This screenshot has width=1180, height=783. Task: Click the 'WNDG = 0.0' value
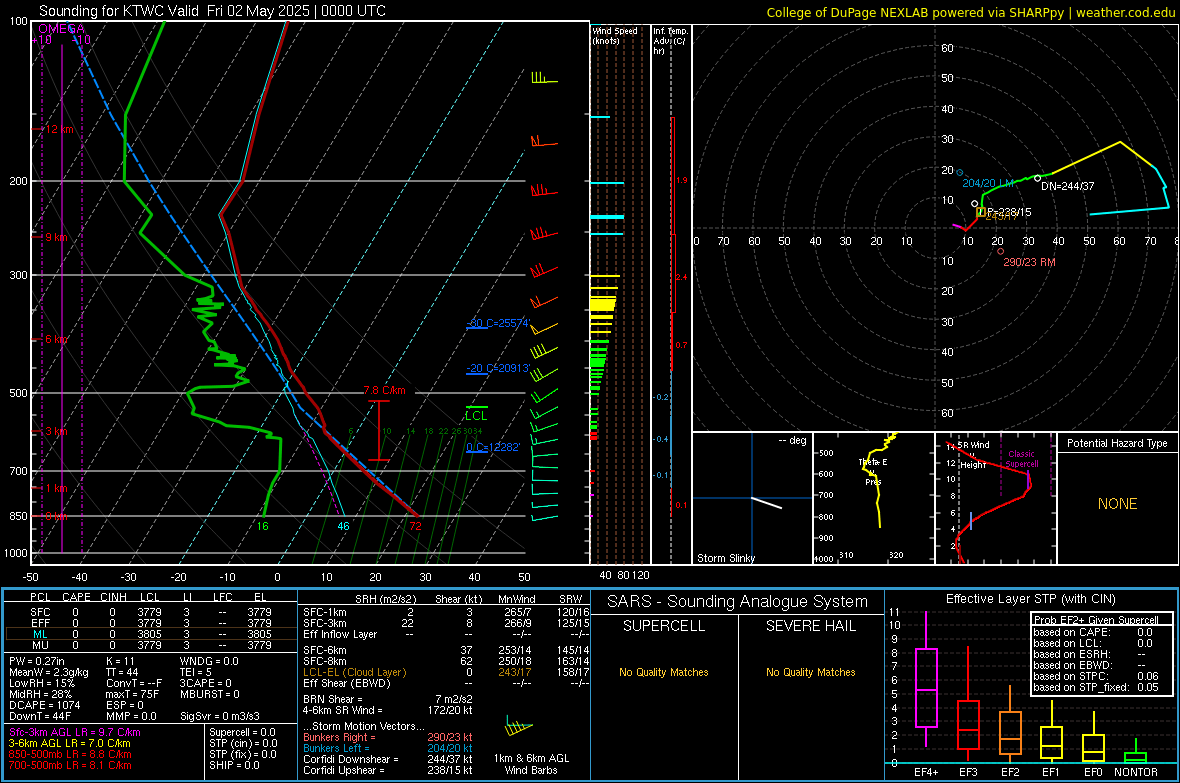tap(209, 661)
